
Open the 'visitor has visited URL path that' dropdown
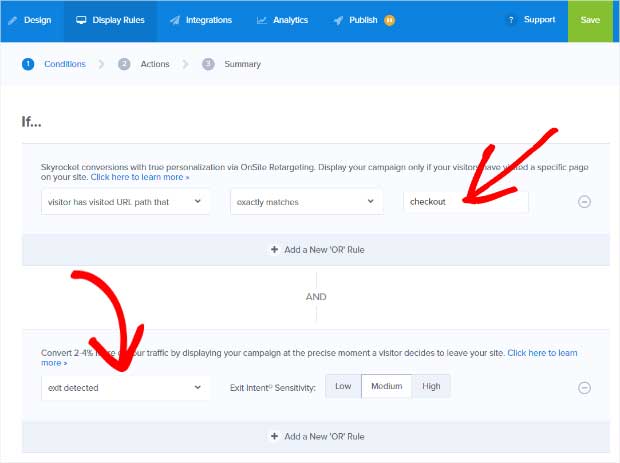coord(126,201)
